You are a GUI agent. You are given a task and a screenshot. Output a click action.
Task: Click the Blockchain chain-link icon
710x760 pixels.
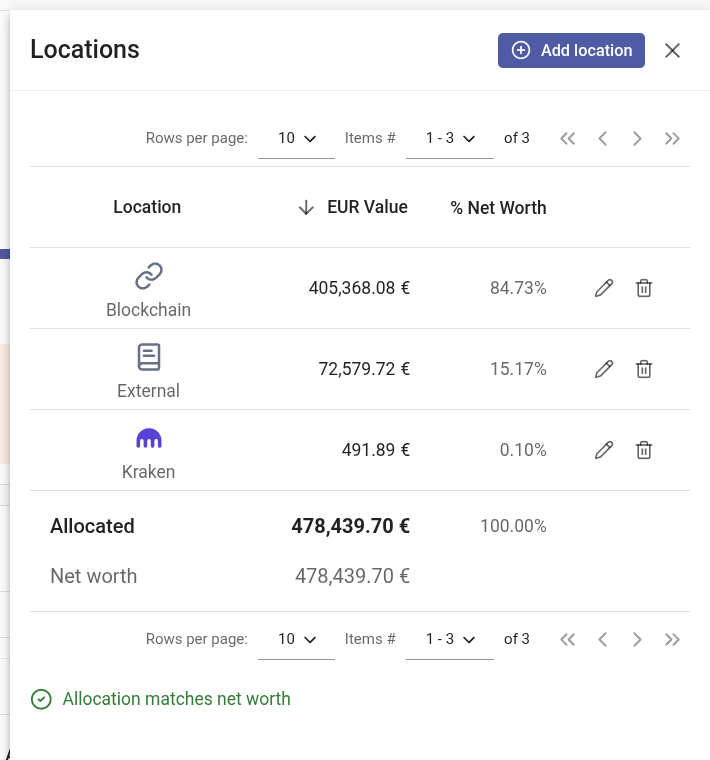149,276
